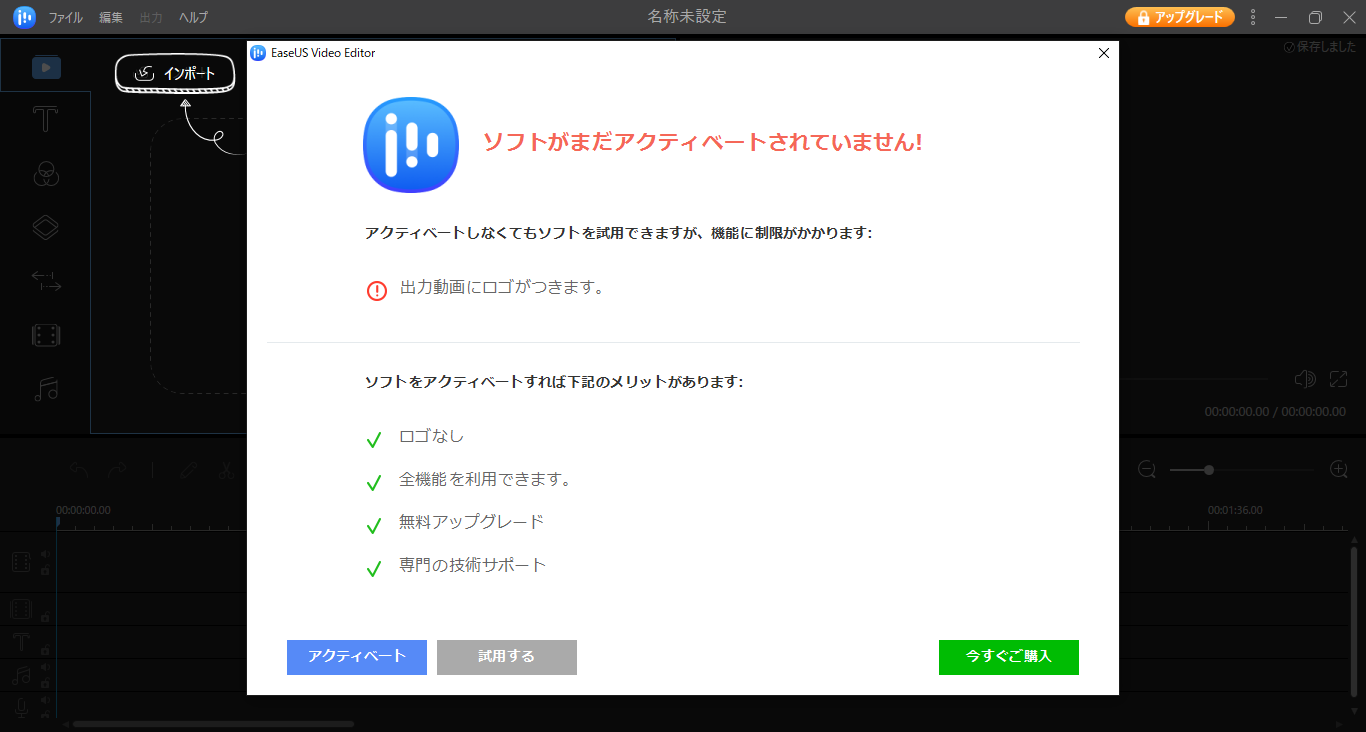1366x732 pixels.
Task: Open the 編集 menu
Action: (x=111, y=18)
